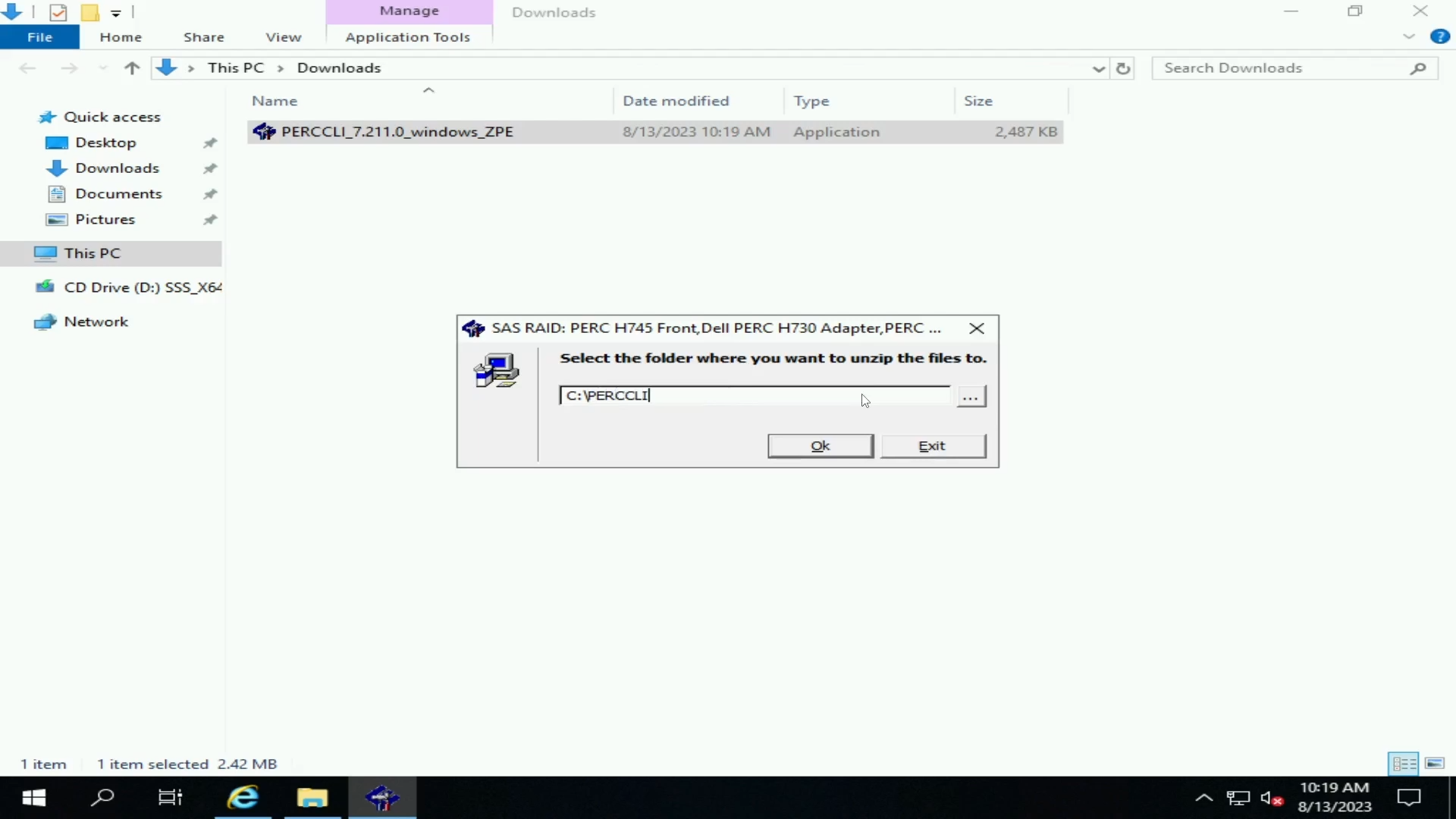Image resolution: width=1456 pixels, height=819 pixels.
Task: Select the View tab in ribbon
Action: [283, 37]
